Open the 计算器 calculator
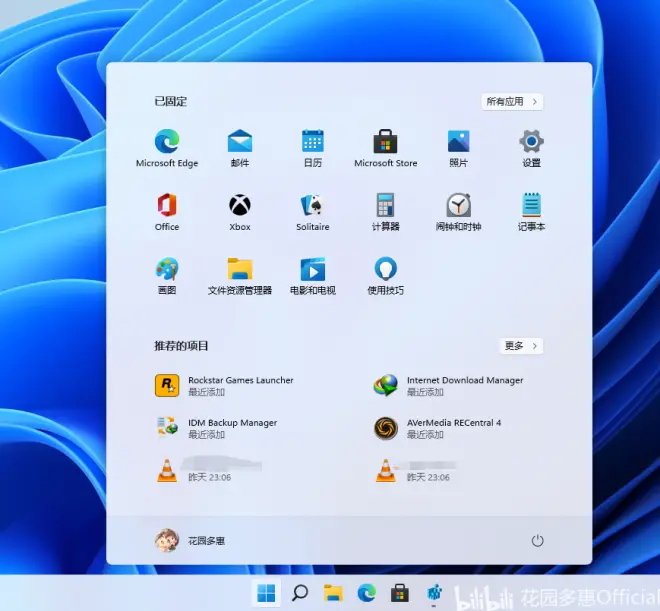Screen dimensions: 660x611 click(386, 212)
